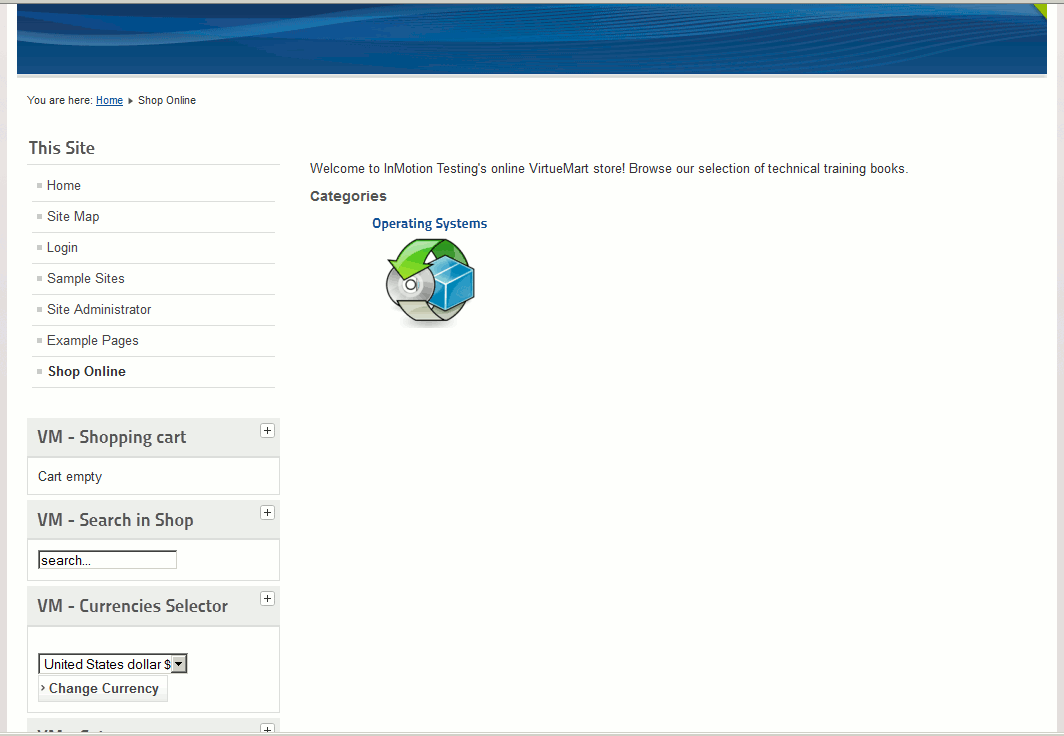The width and height of the screenshot is (1064, 736).
Task: Follow the Home breadcrumb link
Action: tap(109, 100)
